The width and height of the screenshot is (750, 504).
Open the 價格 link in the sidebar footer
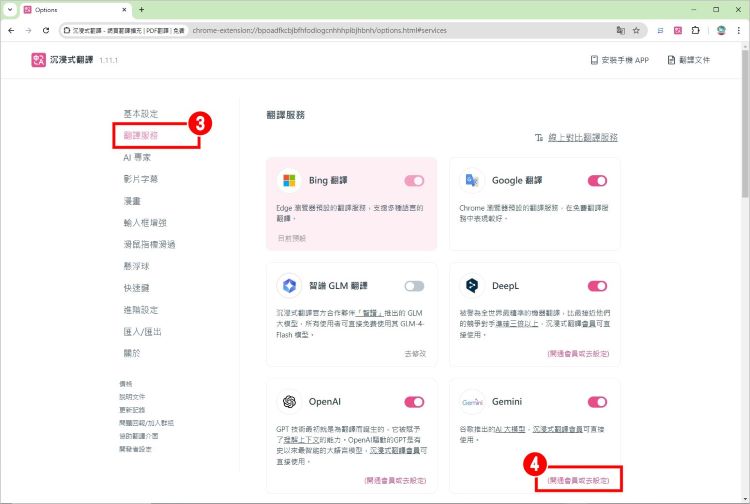[126, 383]
